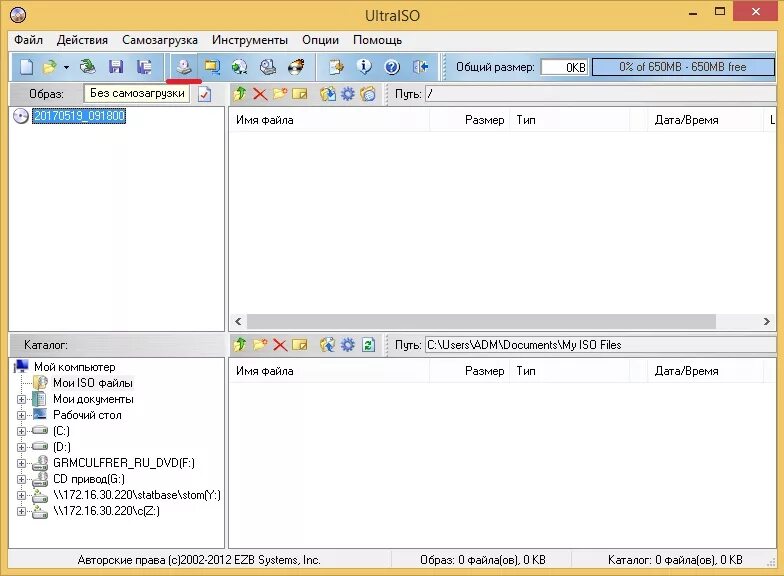Click the Help question mark icon

pos(392,66)
